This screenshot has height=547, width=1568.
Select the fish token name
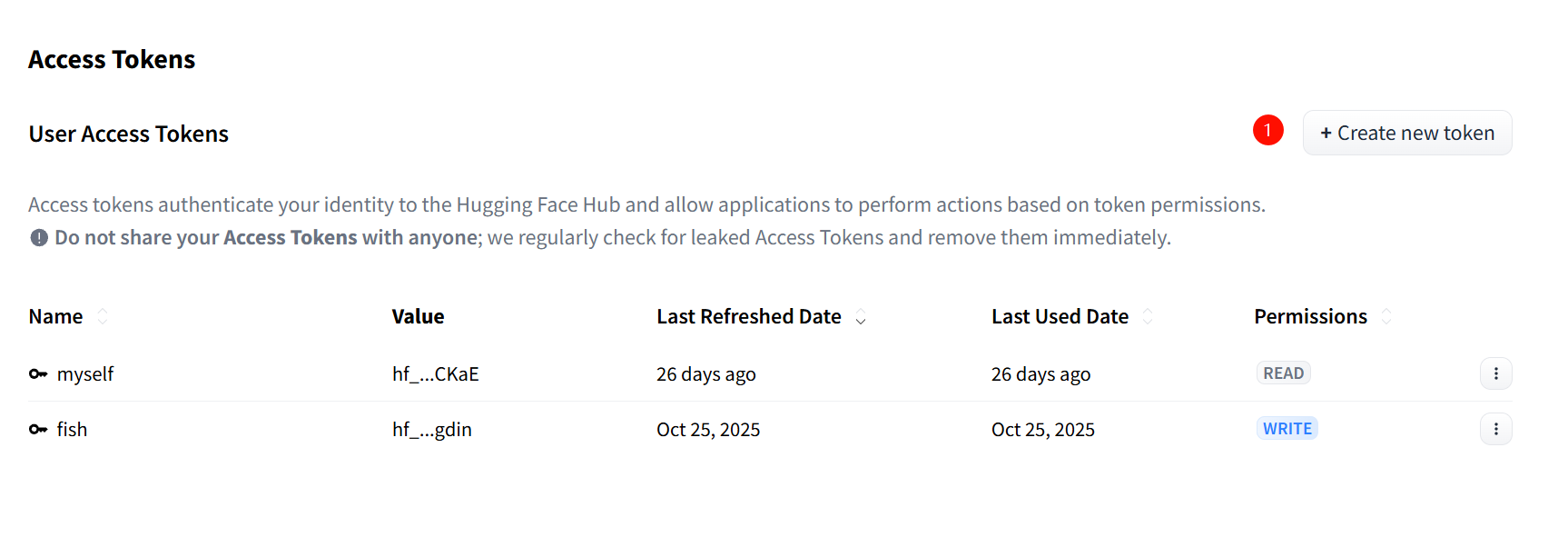(72, 430)
